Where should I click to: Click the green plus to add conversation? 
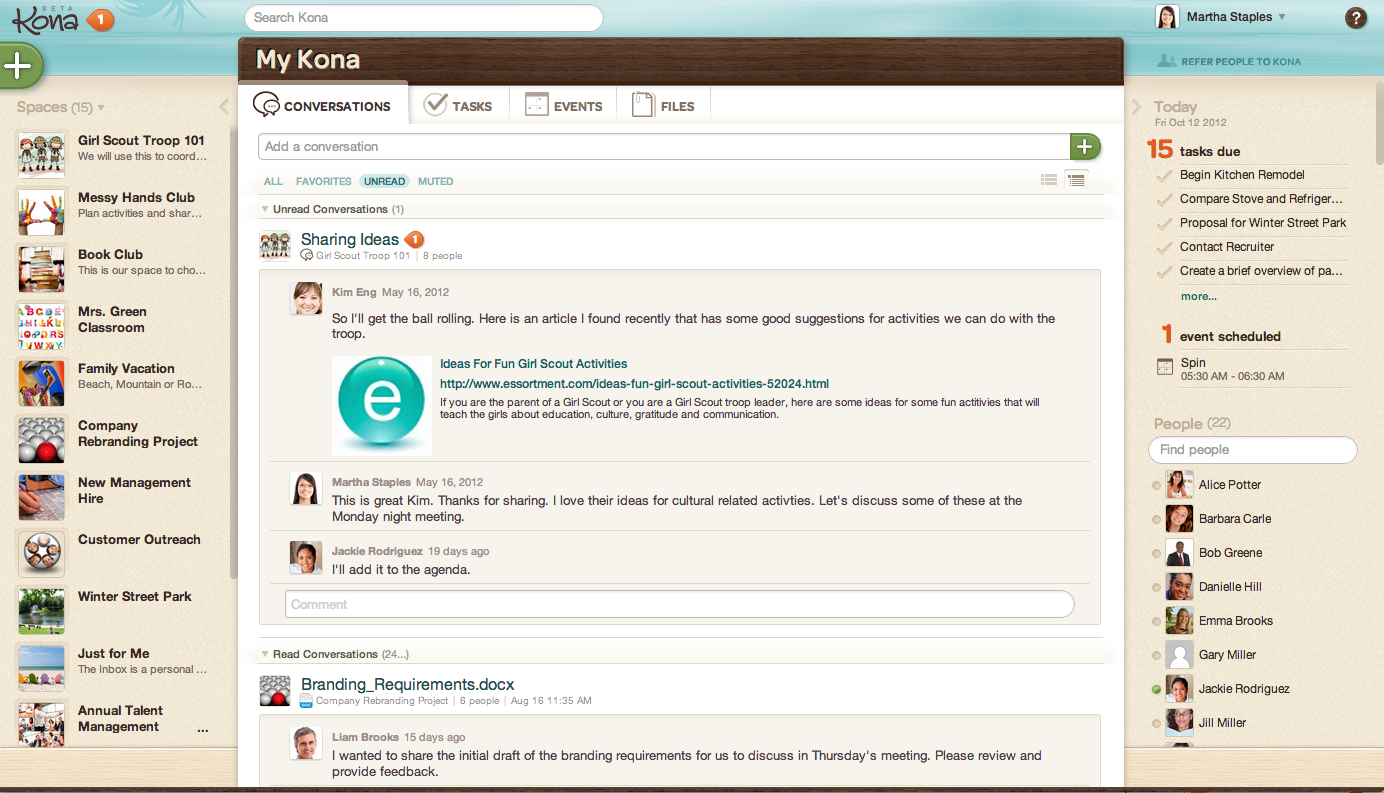click(x=1085, y=146)
